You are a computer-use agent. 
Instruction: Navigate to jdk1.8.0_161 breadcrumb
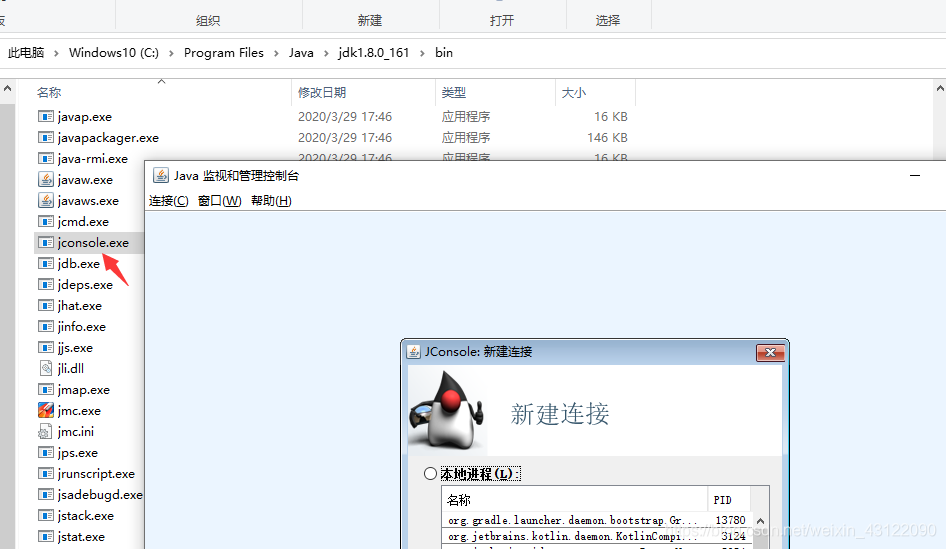point(373,53)
